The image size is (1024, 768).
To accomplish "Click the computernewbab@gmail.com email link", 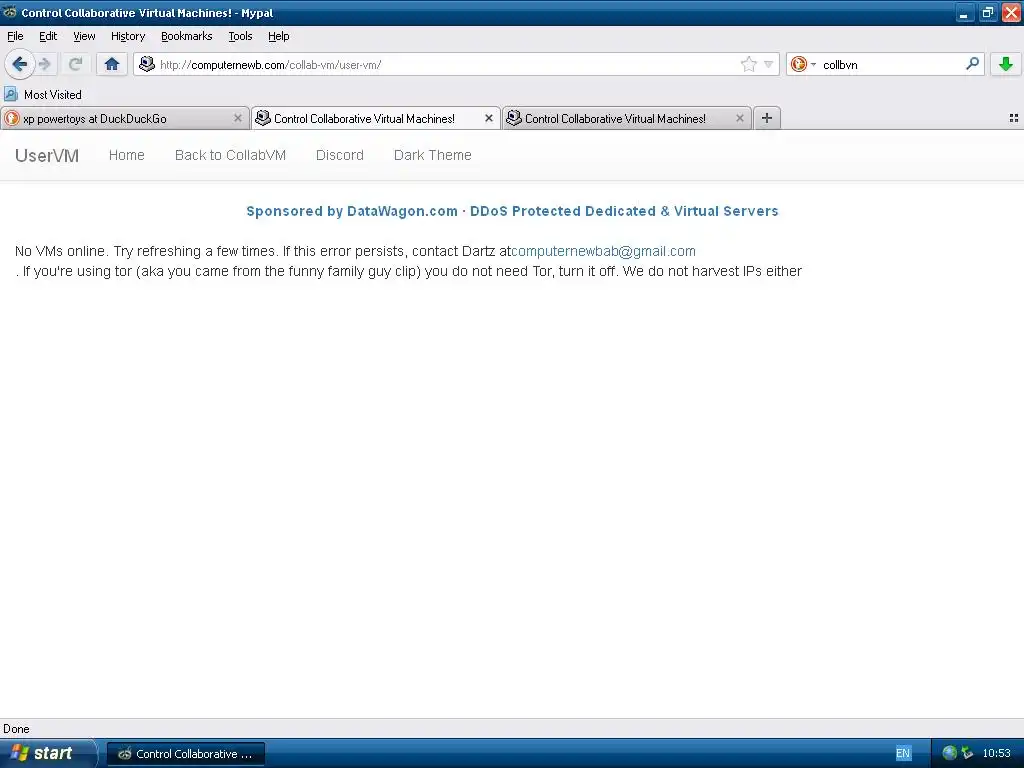I will (603, 251).
